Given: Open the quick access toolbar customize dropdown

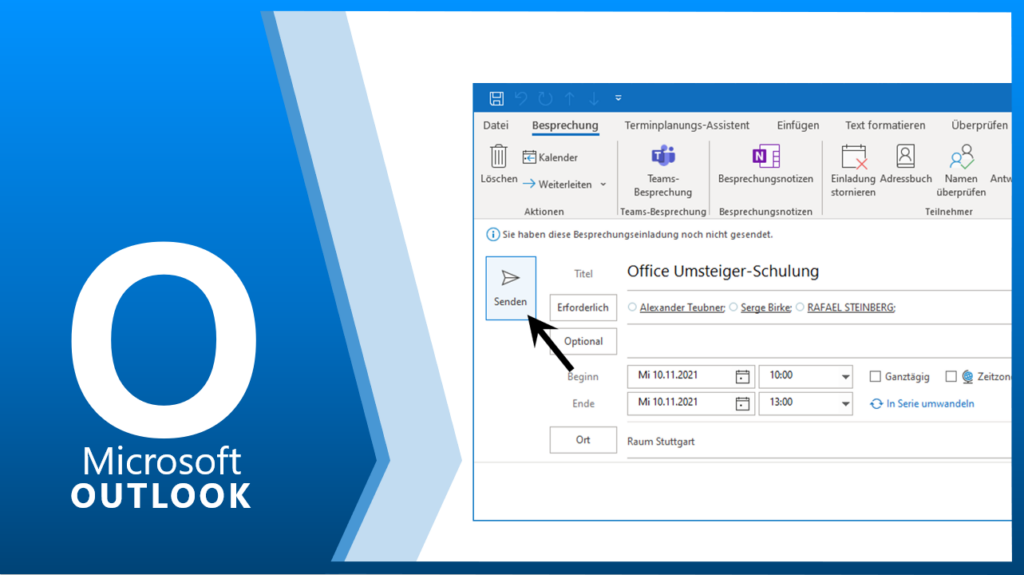Looking at the screenshot, I should [x=618, y=99].
